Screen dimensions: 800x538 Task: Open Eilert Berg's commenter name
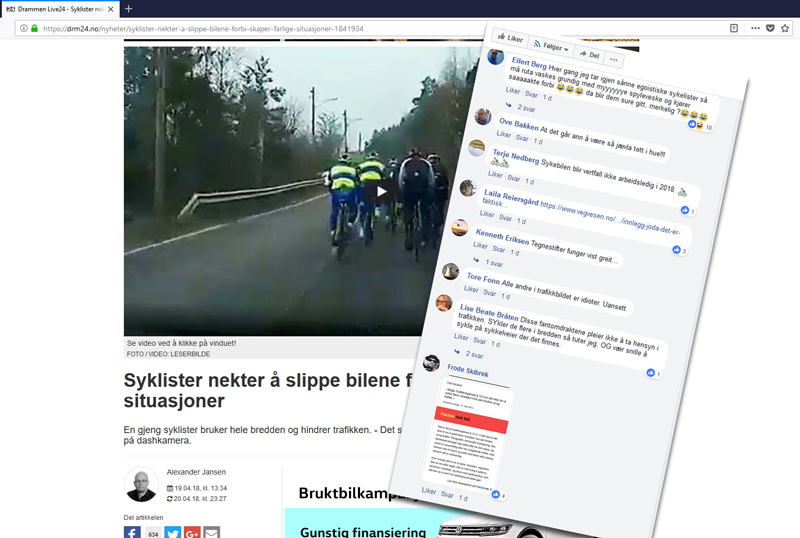point(529,63)
